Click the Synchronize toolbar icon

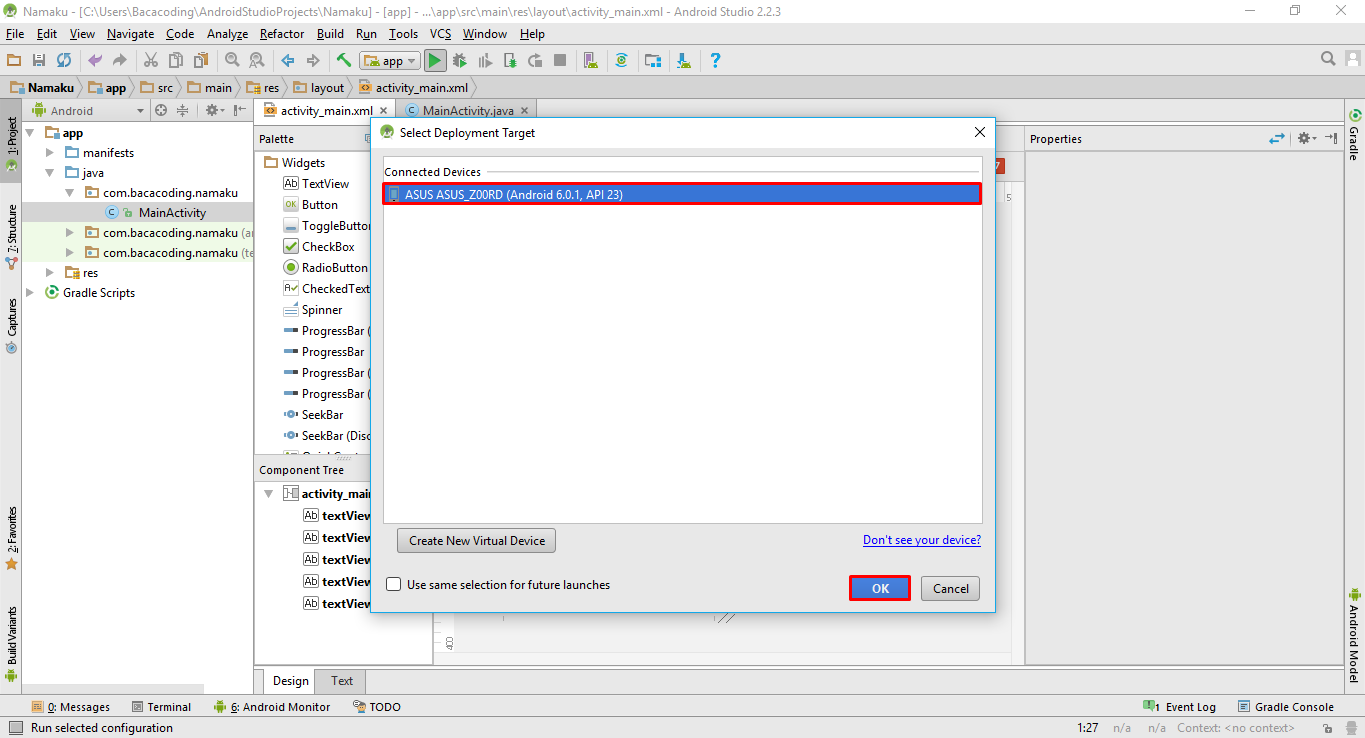(x=64, y=60)
